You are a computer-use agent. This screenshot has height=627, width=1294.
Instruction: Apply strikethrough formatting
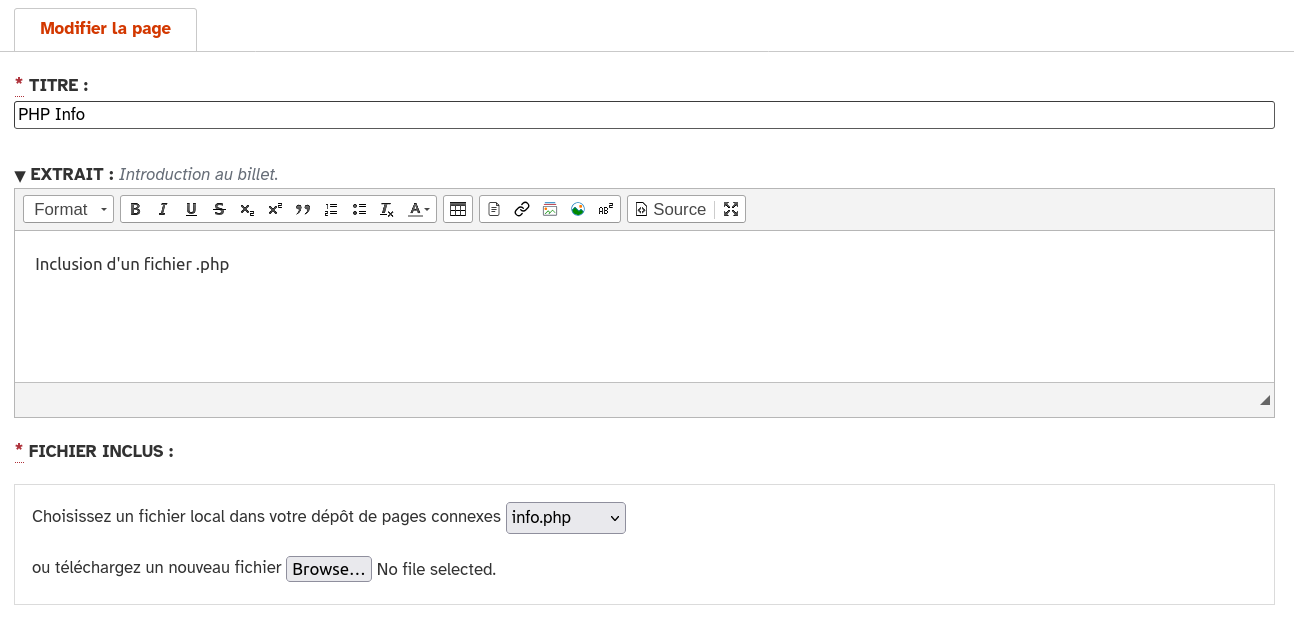(x=219, y=209)
